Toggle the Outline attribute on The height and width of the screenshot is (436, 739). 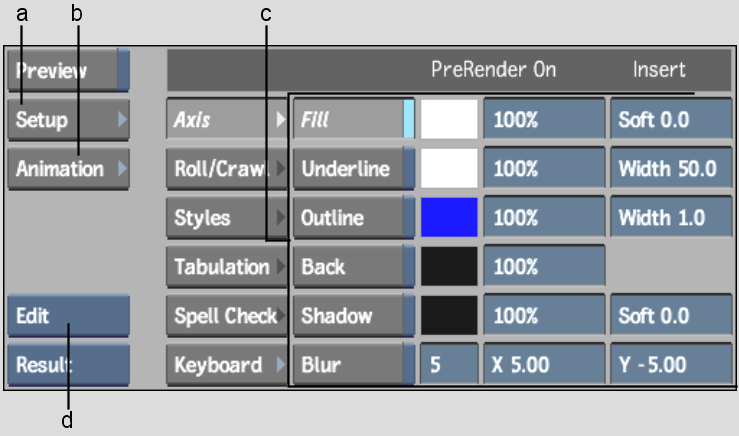353,217
